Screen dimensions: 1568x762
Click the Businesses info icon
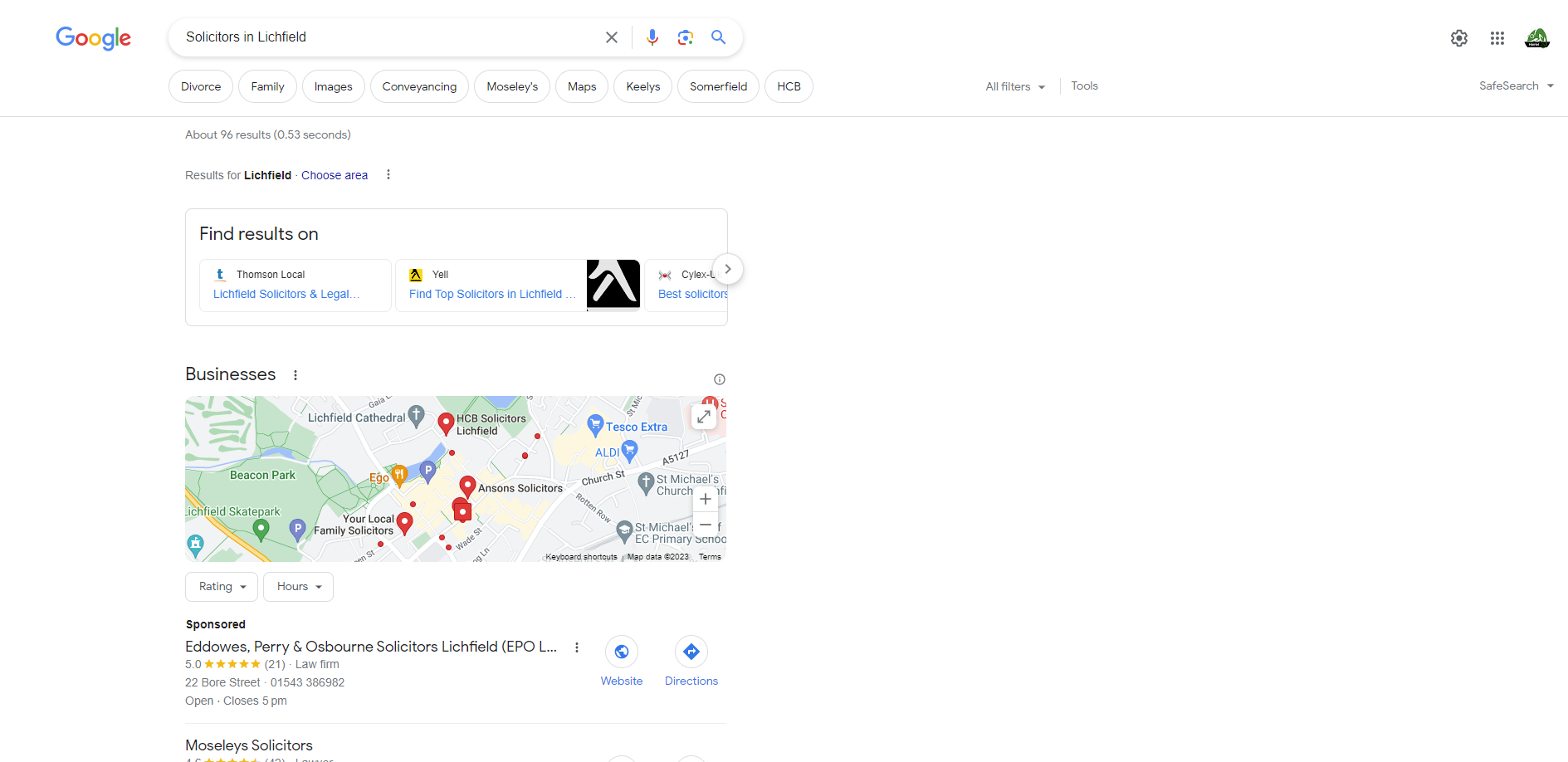[x=720, y=379]
